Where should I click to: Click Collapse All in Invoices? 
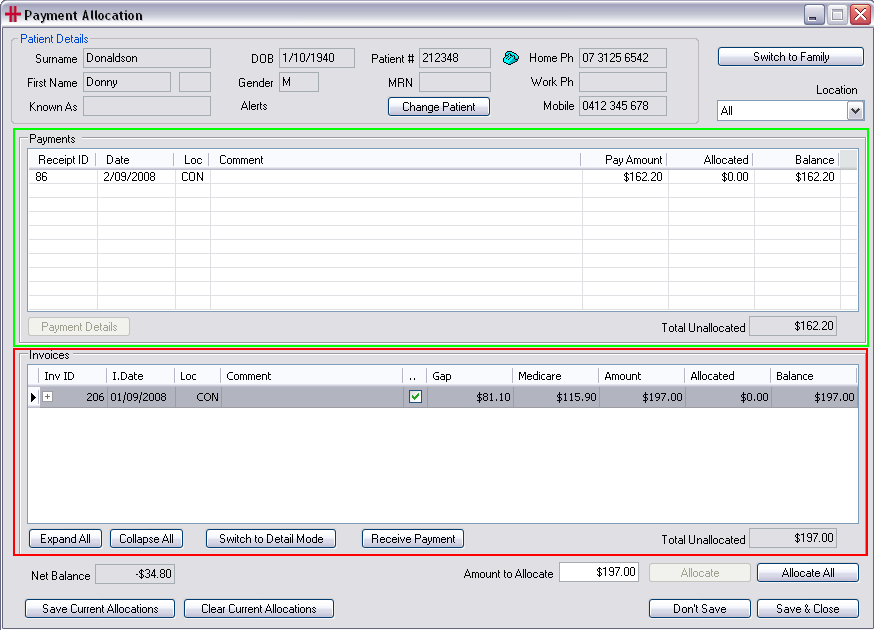pos(146,539)
